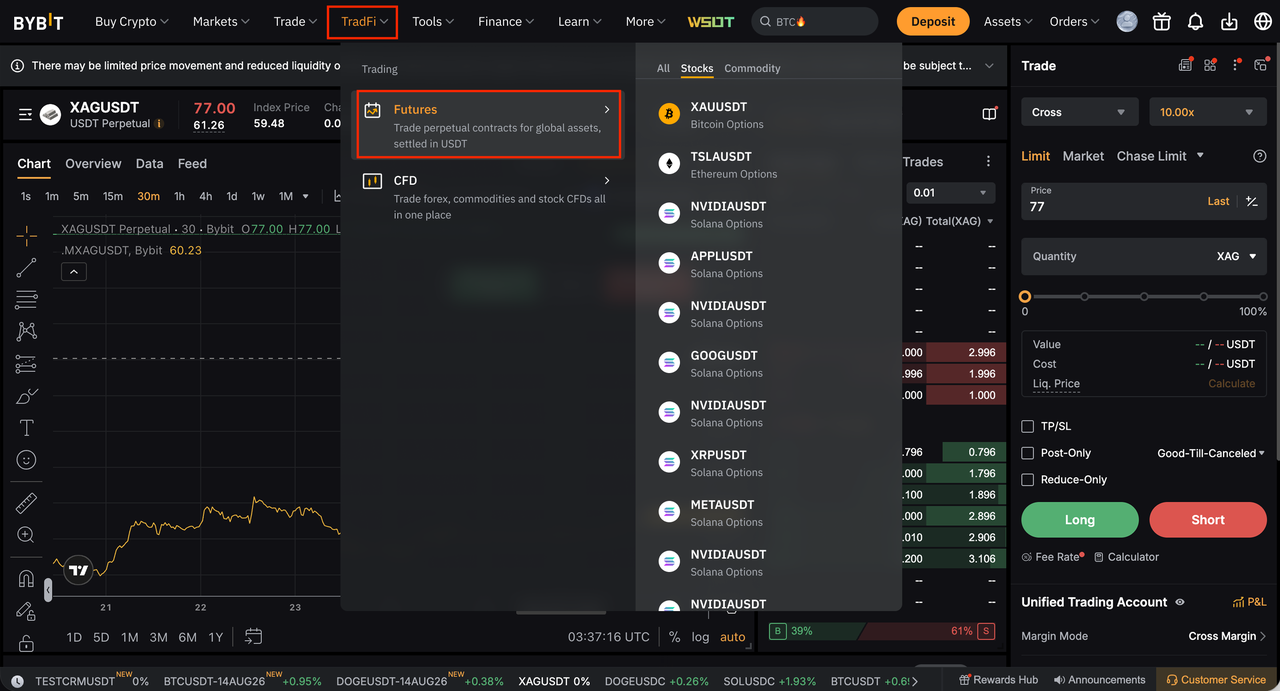Screen dimensions: 1280x691
Task: Open the language globe icon
Action: 1261,21
